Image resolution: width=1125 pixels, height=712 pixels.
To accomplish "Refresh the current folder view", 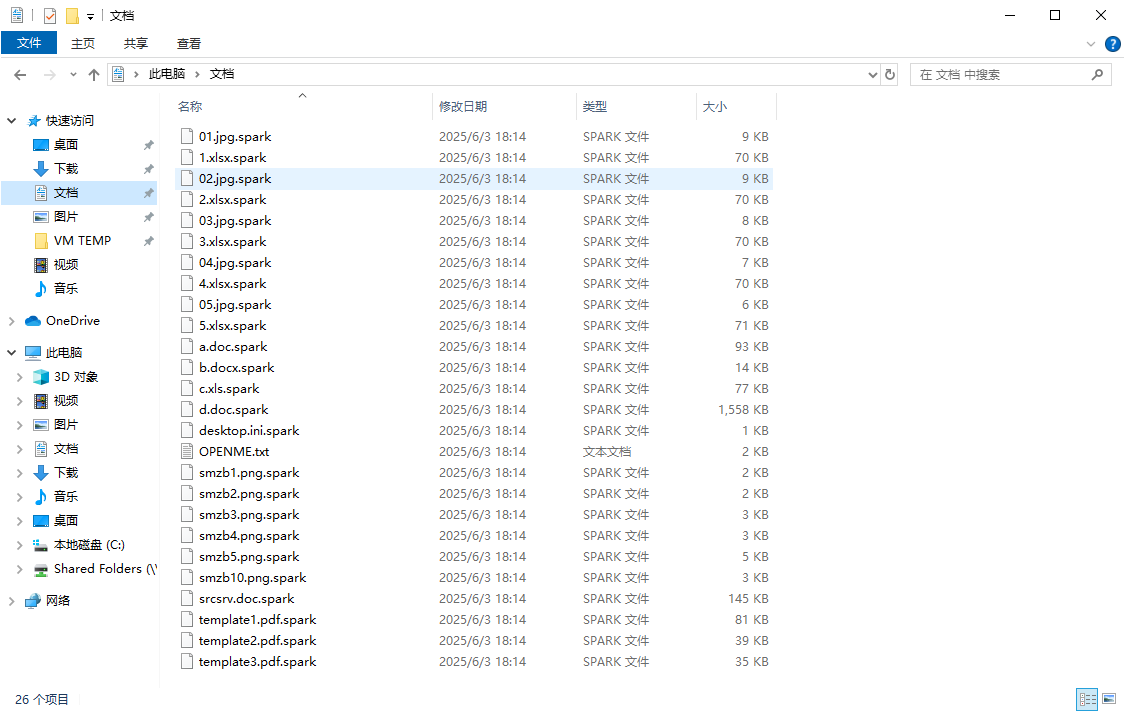I will point(890,75).
